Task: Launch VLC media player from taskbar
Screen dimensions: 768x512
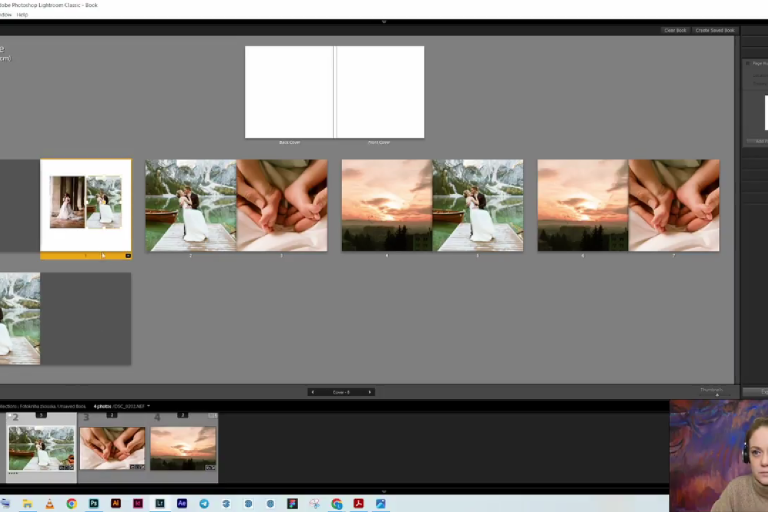Action: point(49,503)
